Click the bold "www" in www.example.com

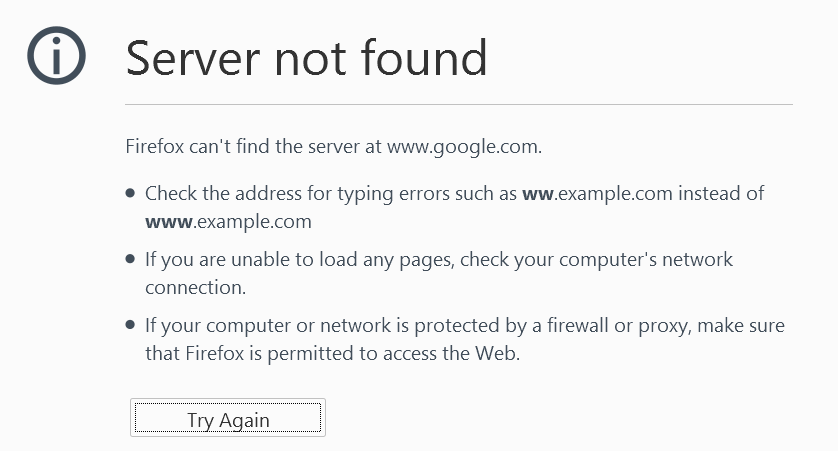tap(168, 221)
